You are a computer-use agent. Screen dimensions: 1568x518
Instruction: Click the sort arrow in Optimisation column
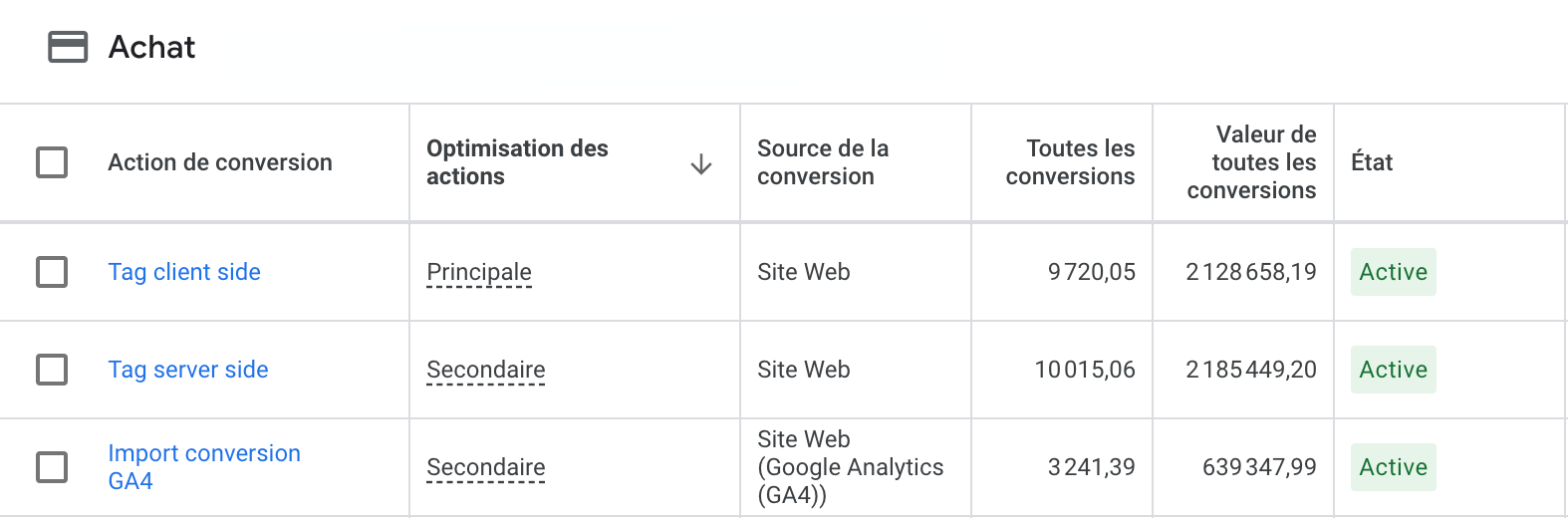(x=701, y=163)
